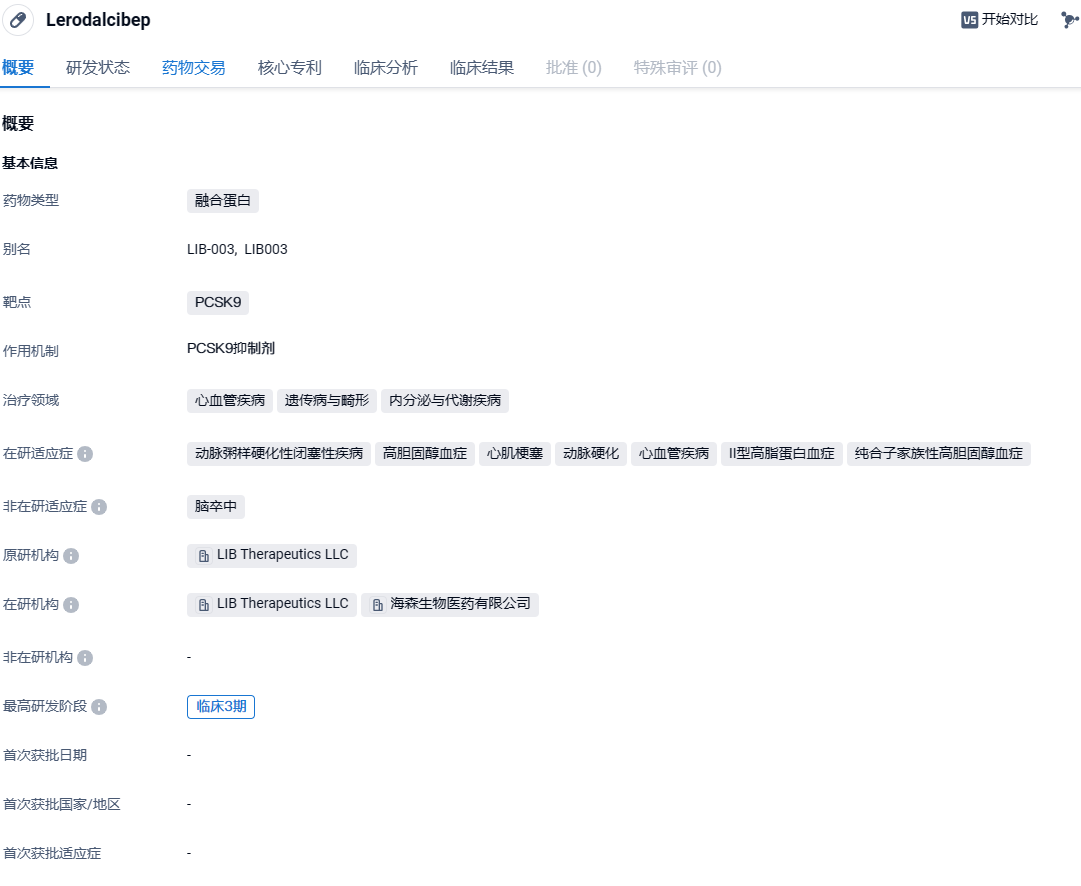Screen dimensions: 1081x886
Task: Click info icon next to 原研机构
Action: pos(71,556)
